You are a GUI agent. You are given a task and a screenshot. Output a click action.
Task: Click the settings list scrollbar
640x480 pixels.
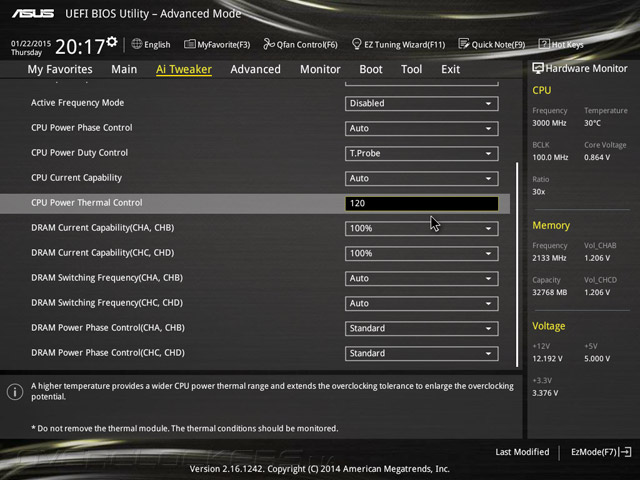coord(517,264)
